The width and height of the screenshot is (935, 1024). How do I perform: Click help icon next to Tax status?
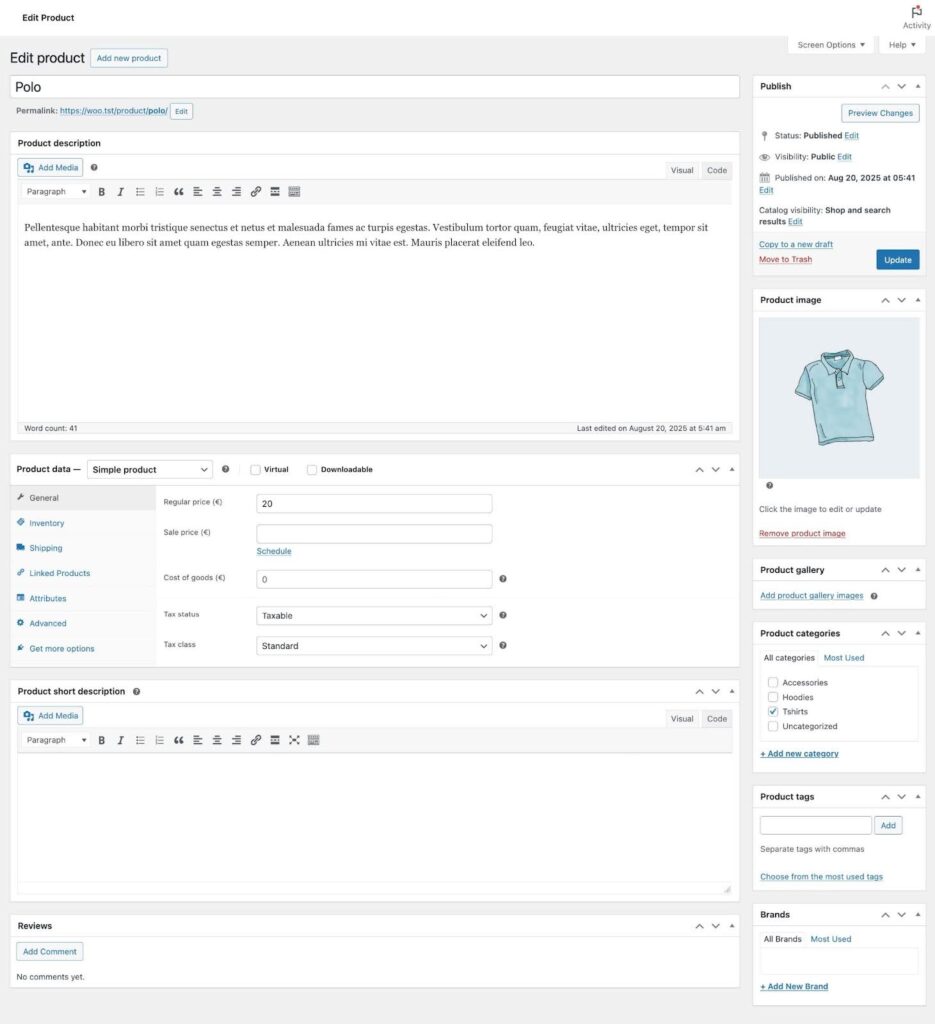point(503,615)
